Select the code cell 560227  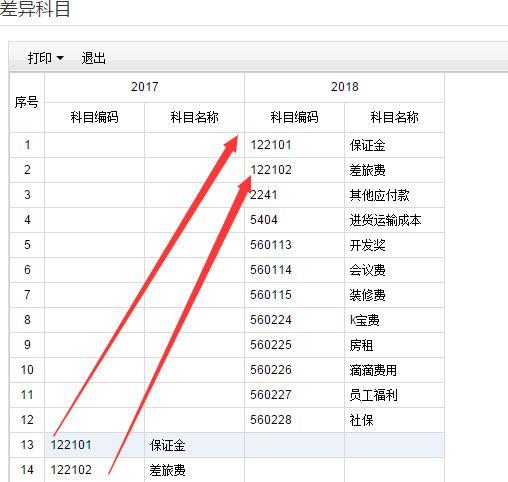pyautogui.click(x=294, y=395)
